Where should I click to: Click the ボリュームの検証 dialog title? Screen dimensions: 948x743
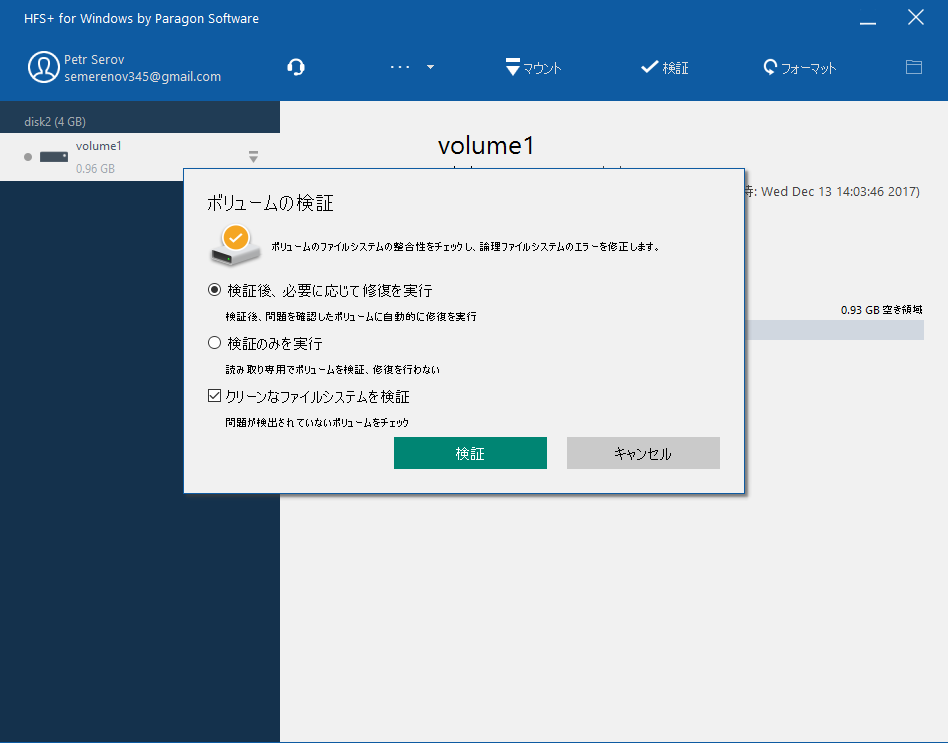coord(270,203)
